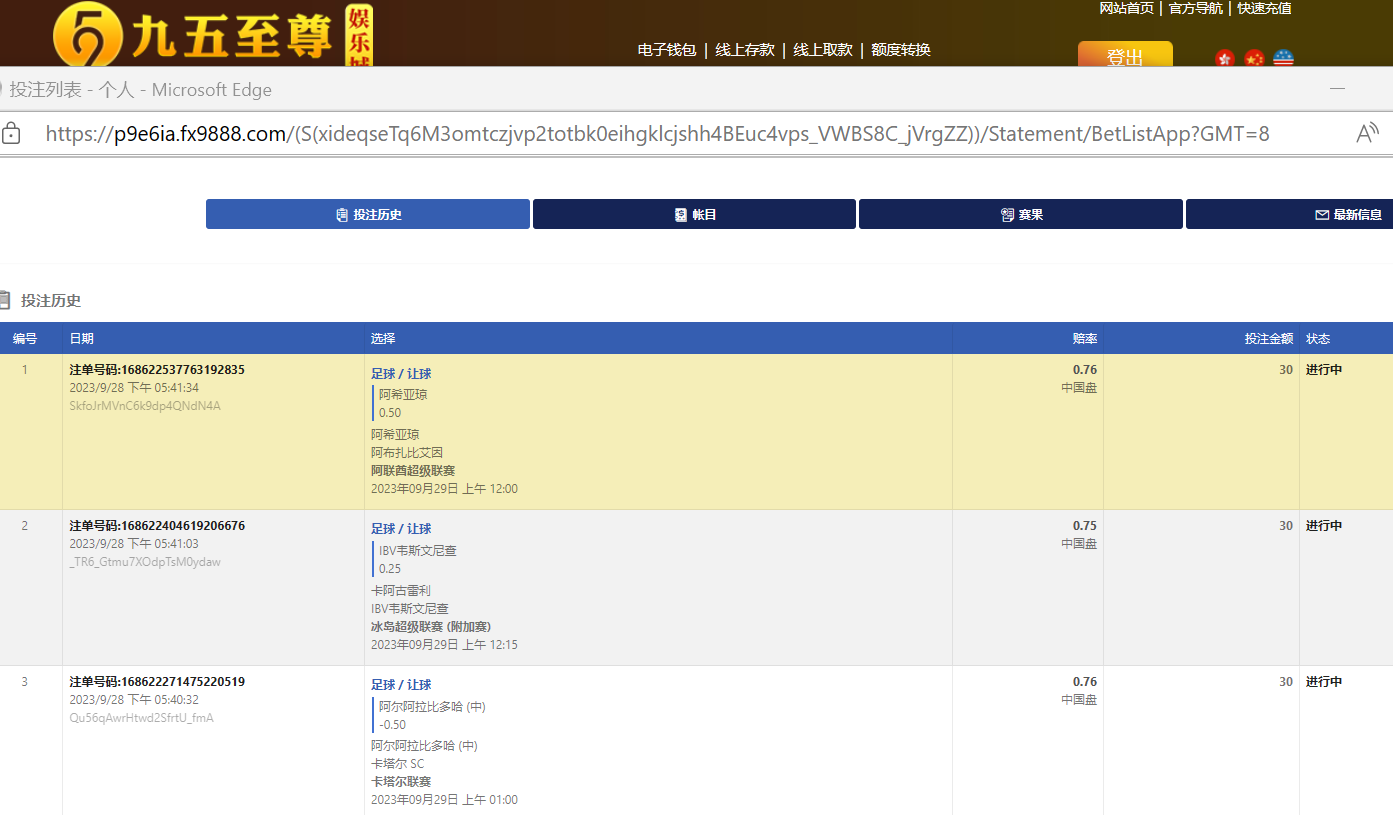
Task: Click the 九五至尊 gold coin logo
Action: point(88,37)
